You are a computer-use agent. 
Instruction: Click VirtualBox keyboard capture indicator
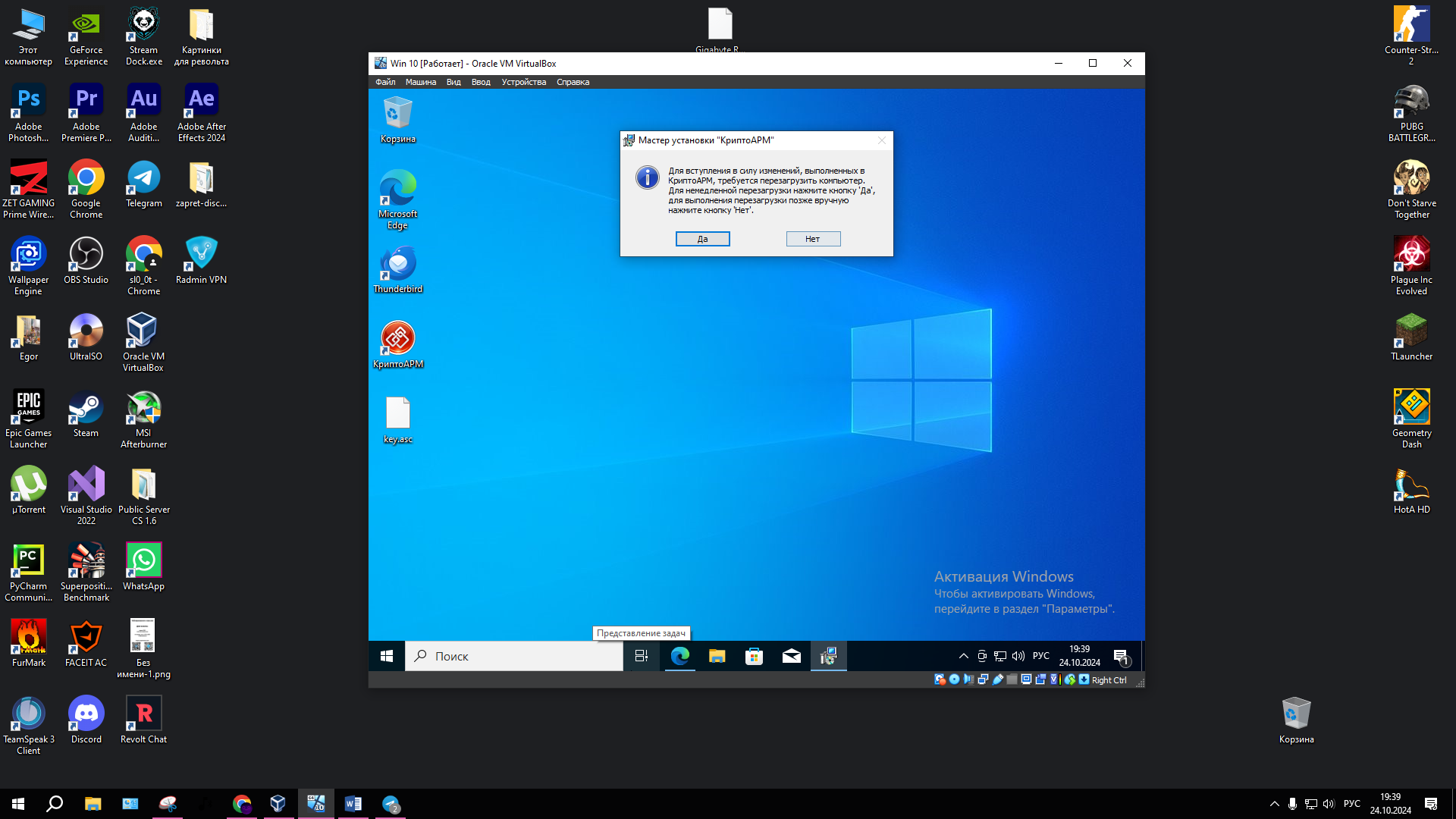pyautogui.click(x=1084, y=679)
